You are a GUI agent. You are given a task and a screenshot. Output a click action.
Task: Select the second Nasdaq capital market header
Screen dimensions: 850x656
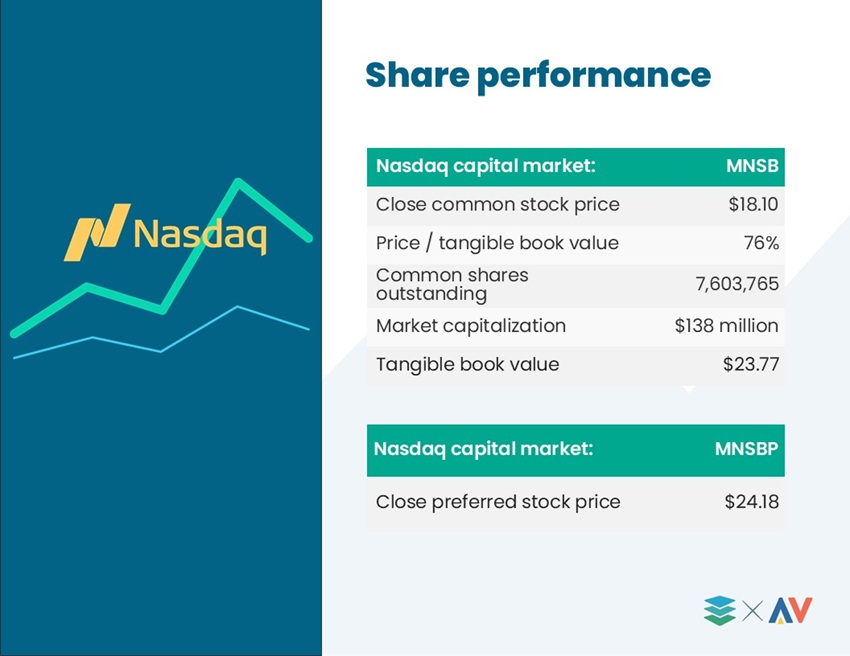[576, 451]
